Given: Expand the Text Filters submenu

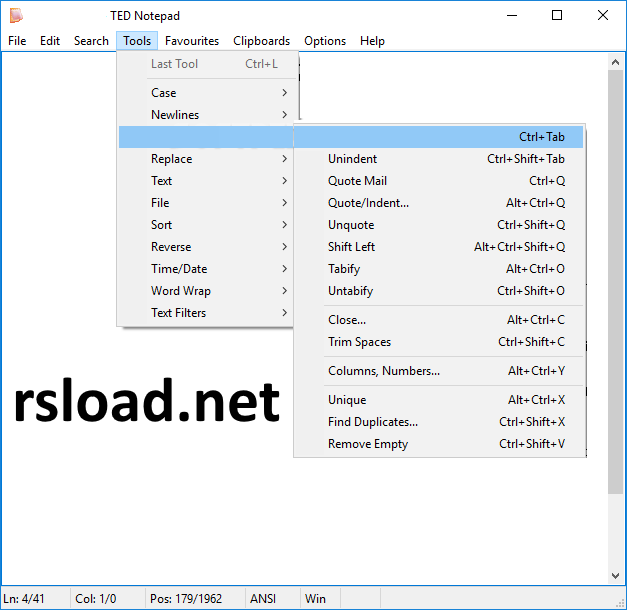Looking at the screenshot, I should [206, 313].
